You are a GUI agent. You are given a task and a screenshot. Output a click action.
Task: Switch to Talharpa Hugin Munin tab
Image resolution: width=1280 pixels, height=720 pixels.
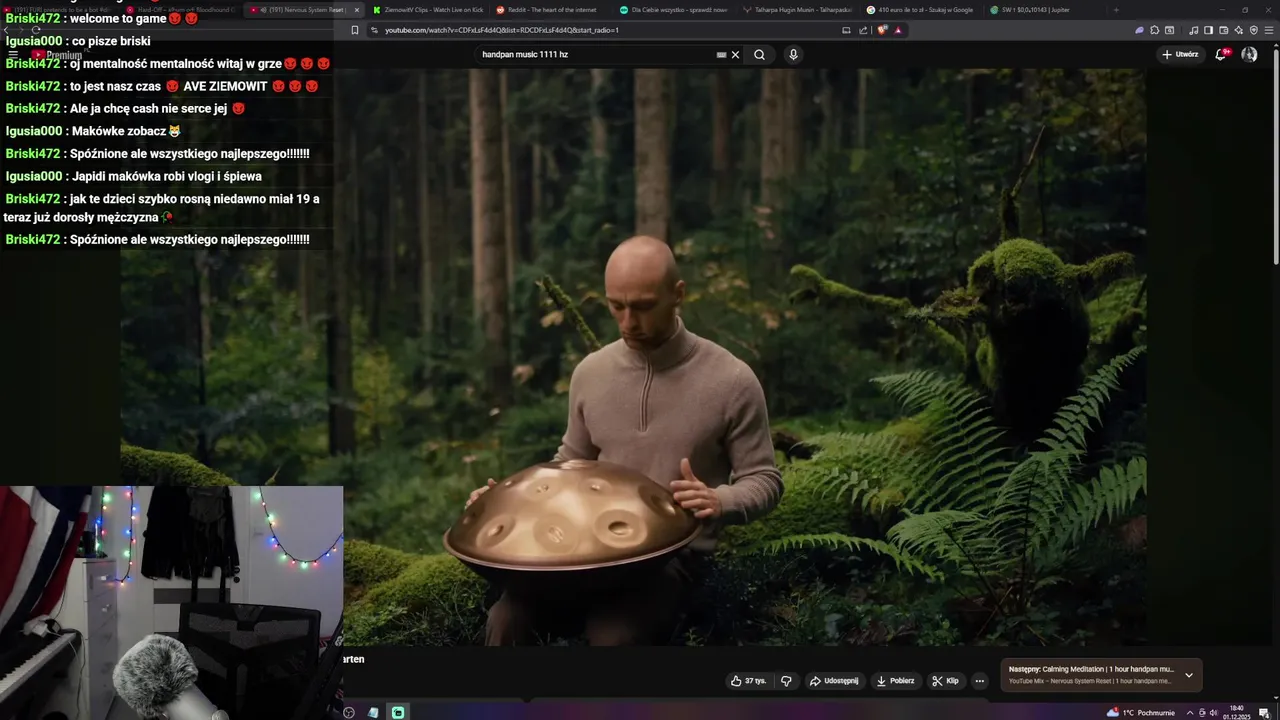[x=797, y=10]
